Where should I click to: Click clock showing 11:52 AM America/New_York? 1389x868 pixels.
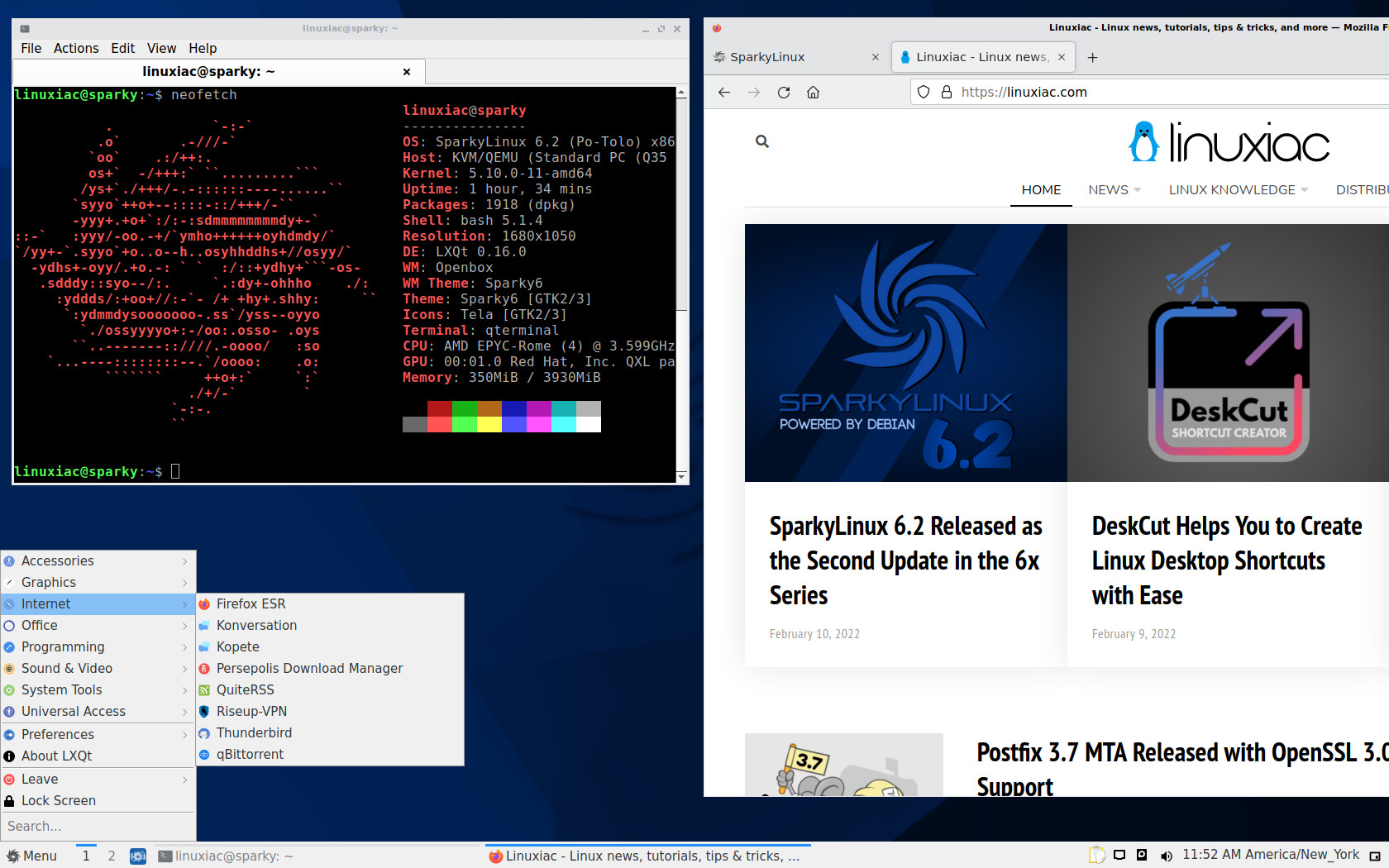1271,855
